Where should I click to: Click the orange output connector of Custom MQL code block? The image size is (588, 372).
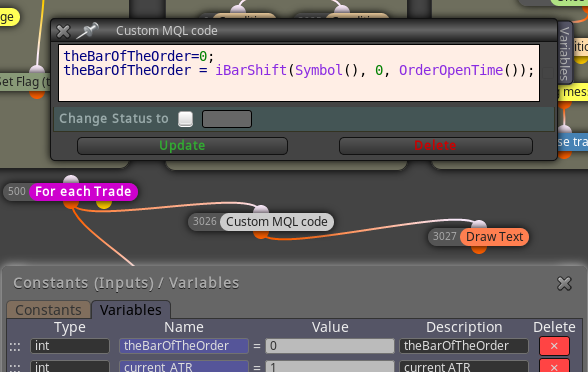point(261,234)
